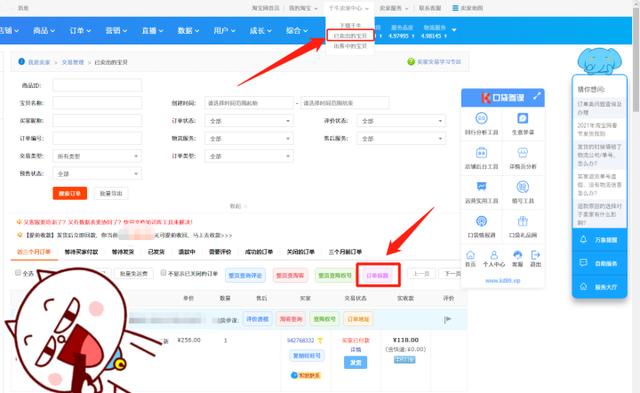The width and height of the screenshot is (640, 393).
Task: Switch to the 成功的订单 tab
Action: click(x=259, y=252)
